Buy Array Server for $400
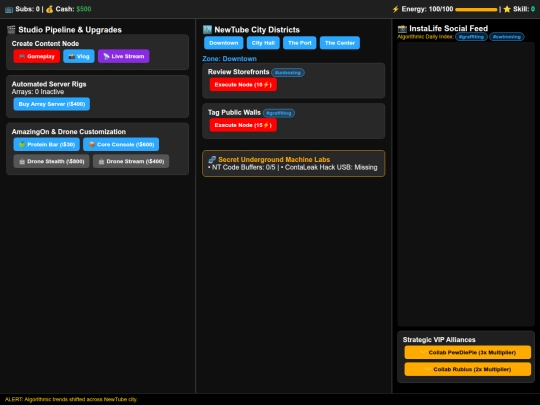540x405 pixels. point(52,104)
